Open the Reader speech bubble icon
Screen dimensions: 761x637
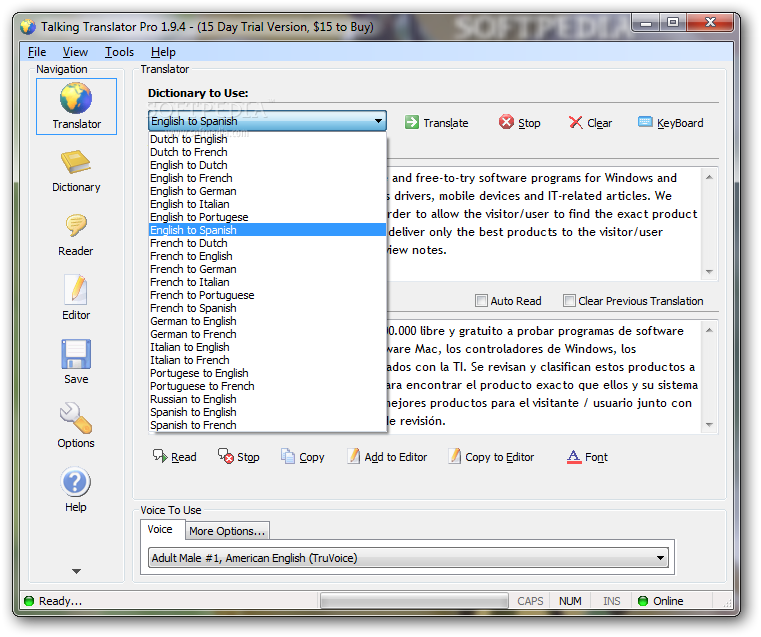point(76,226)
